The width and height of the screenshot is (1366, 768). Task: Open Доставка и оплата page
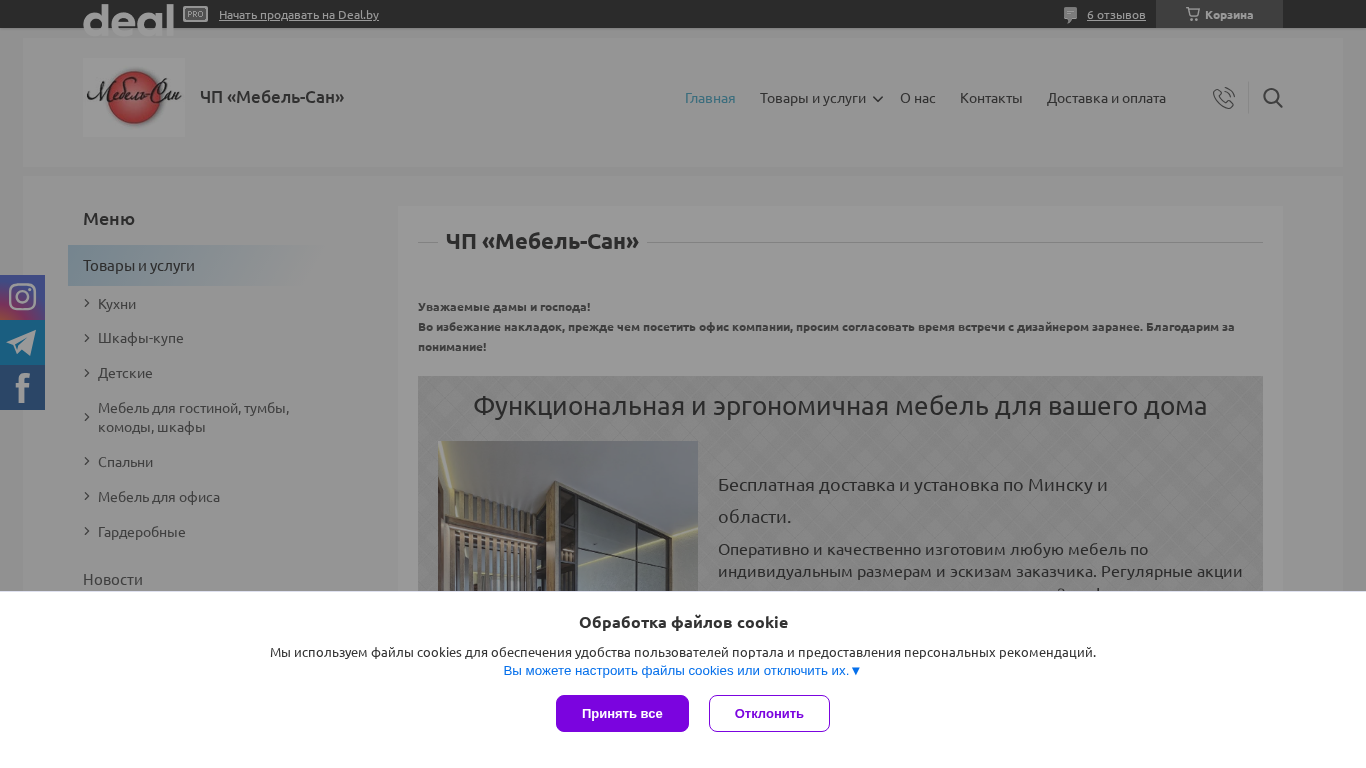[x=1106, y=98]
